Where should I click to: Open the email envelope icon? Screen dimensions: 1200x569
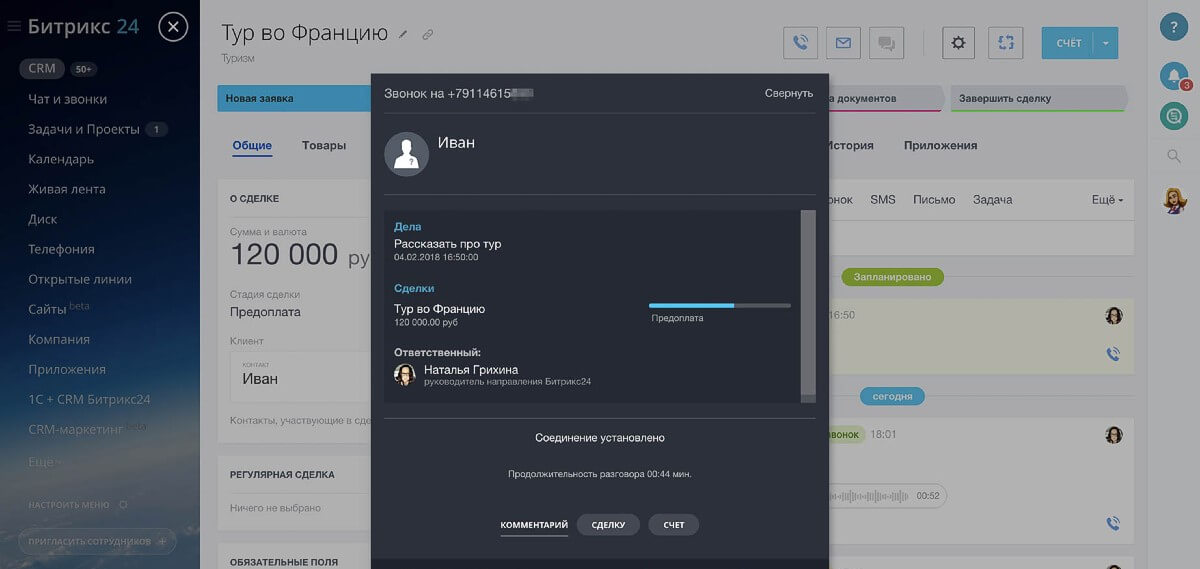(843, 43)
